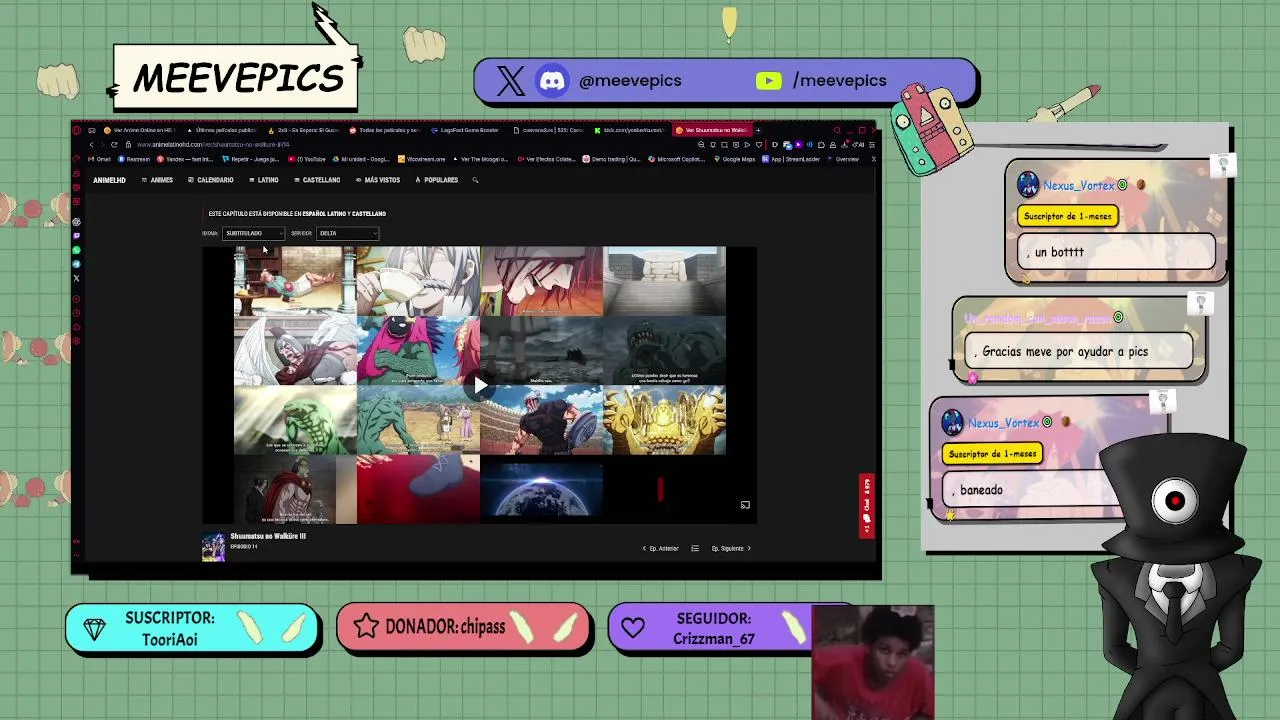Open the Demo trading bookmark
This screenshot has height=720, width=1280.
[x=611, y=159]
